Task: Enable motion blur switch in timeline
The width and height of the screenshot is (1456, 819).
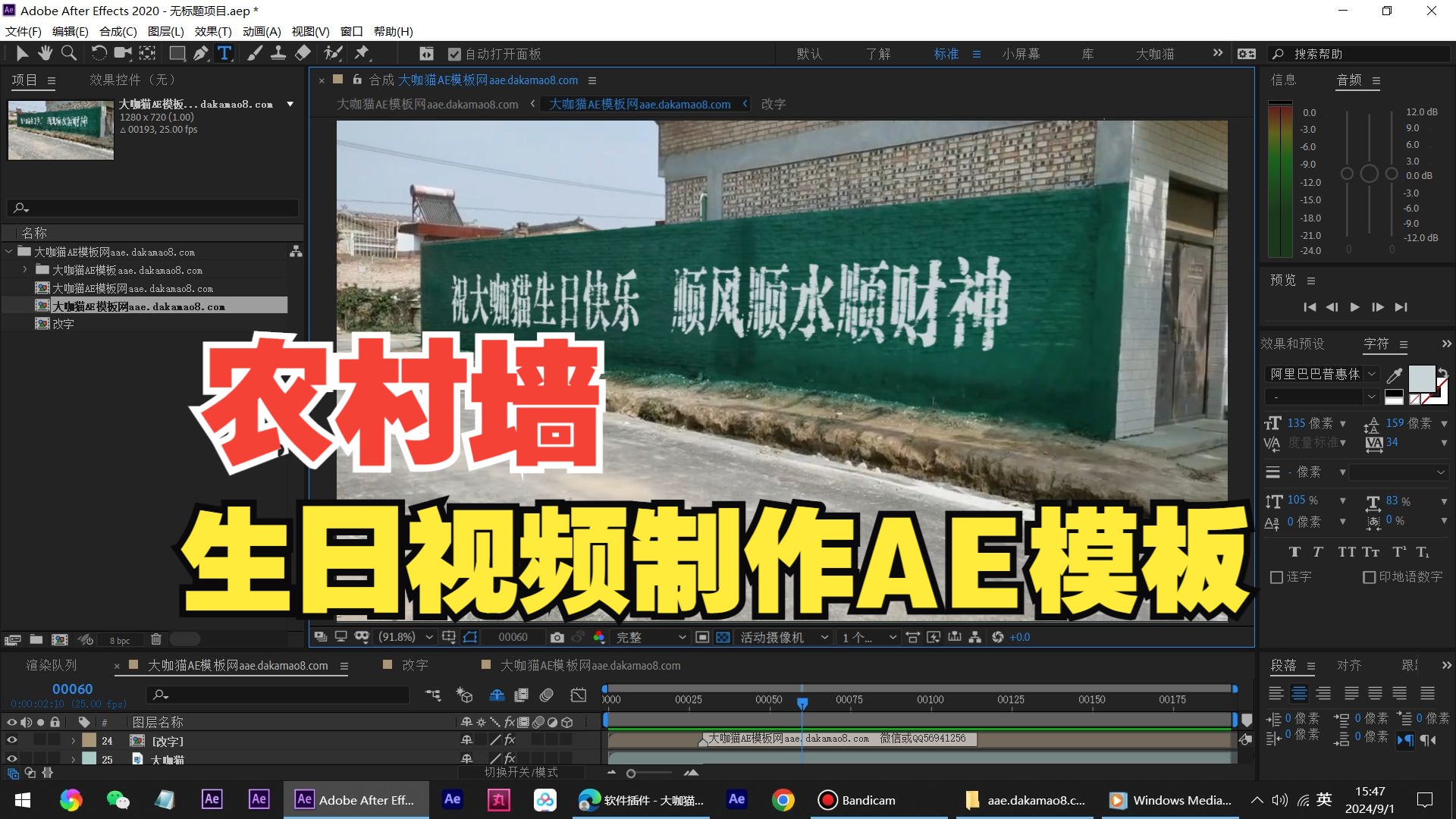Action: pyautogui.click(x=547, y=695)
